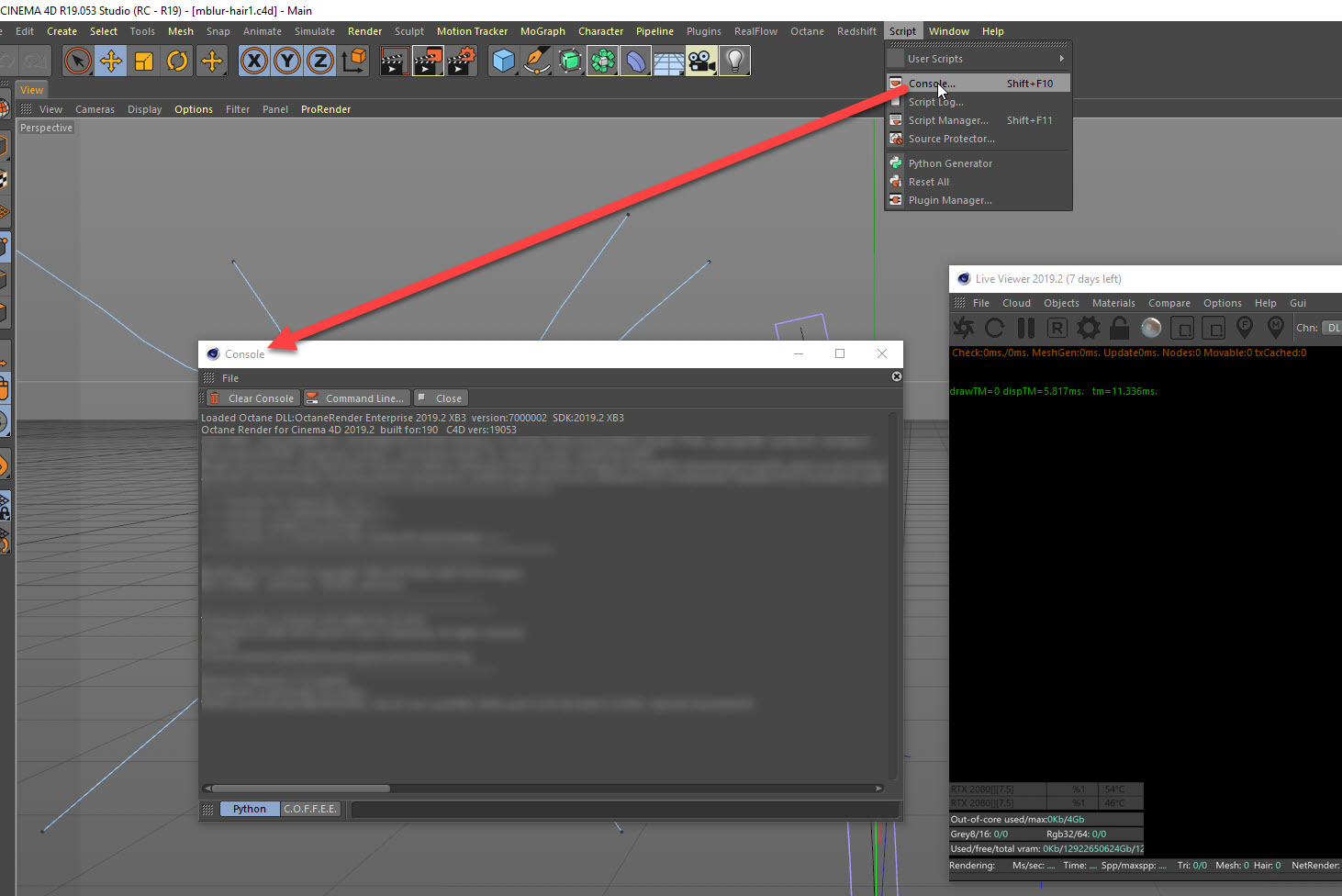Image resolution: width=1342 pixels, height=896 pixels.
Task: Add a Camera object from the toolbar
Action: tap(701, 62)
